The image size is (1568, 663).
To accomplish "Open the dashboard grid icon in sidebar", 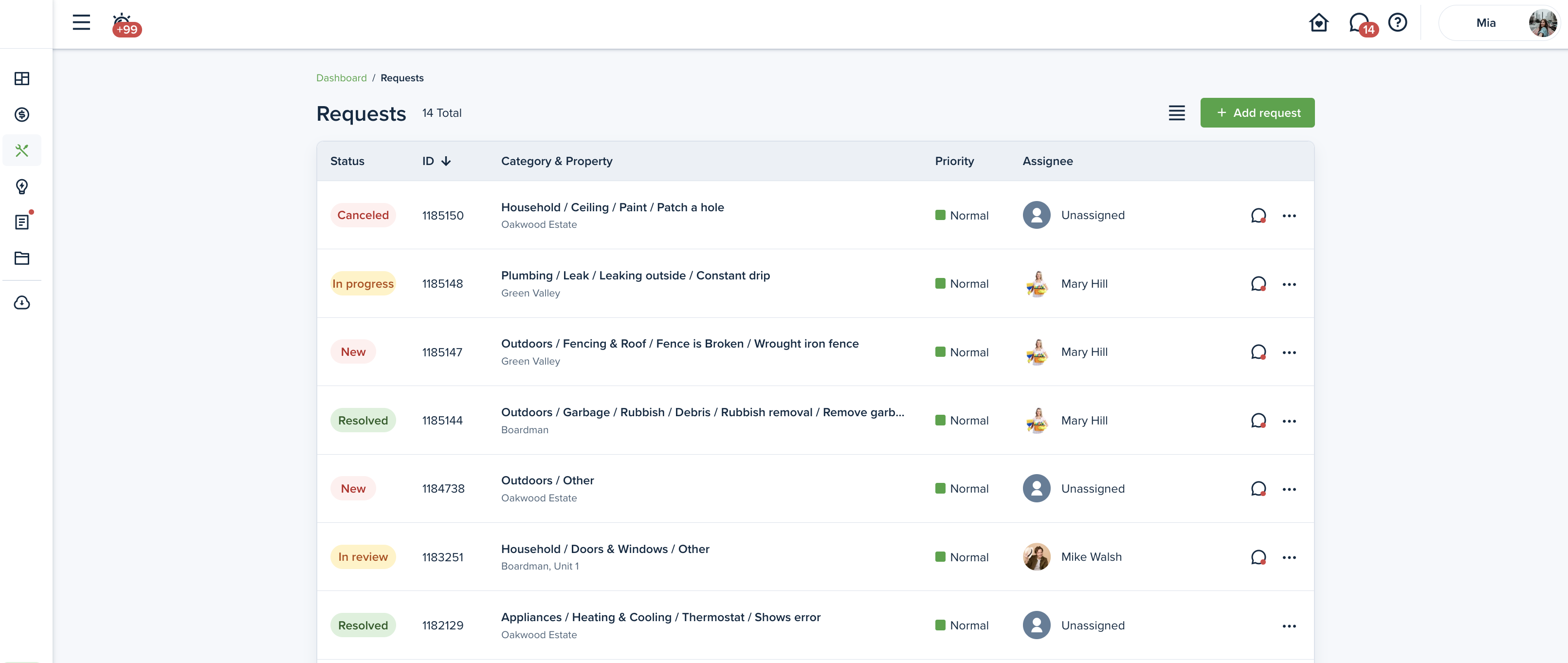I will [x=22, y=78].
